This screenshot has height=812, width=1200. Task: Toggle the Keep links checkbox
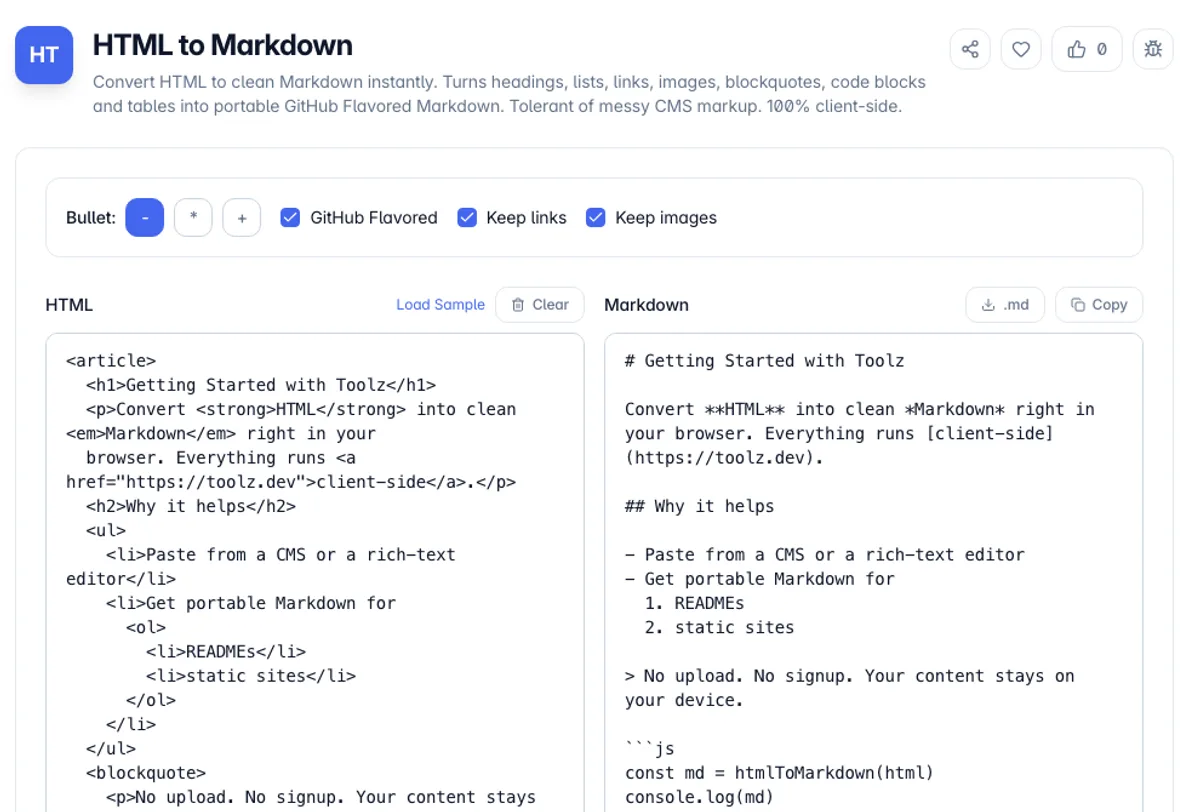467,217
